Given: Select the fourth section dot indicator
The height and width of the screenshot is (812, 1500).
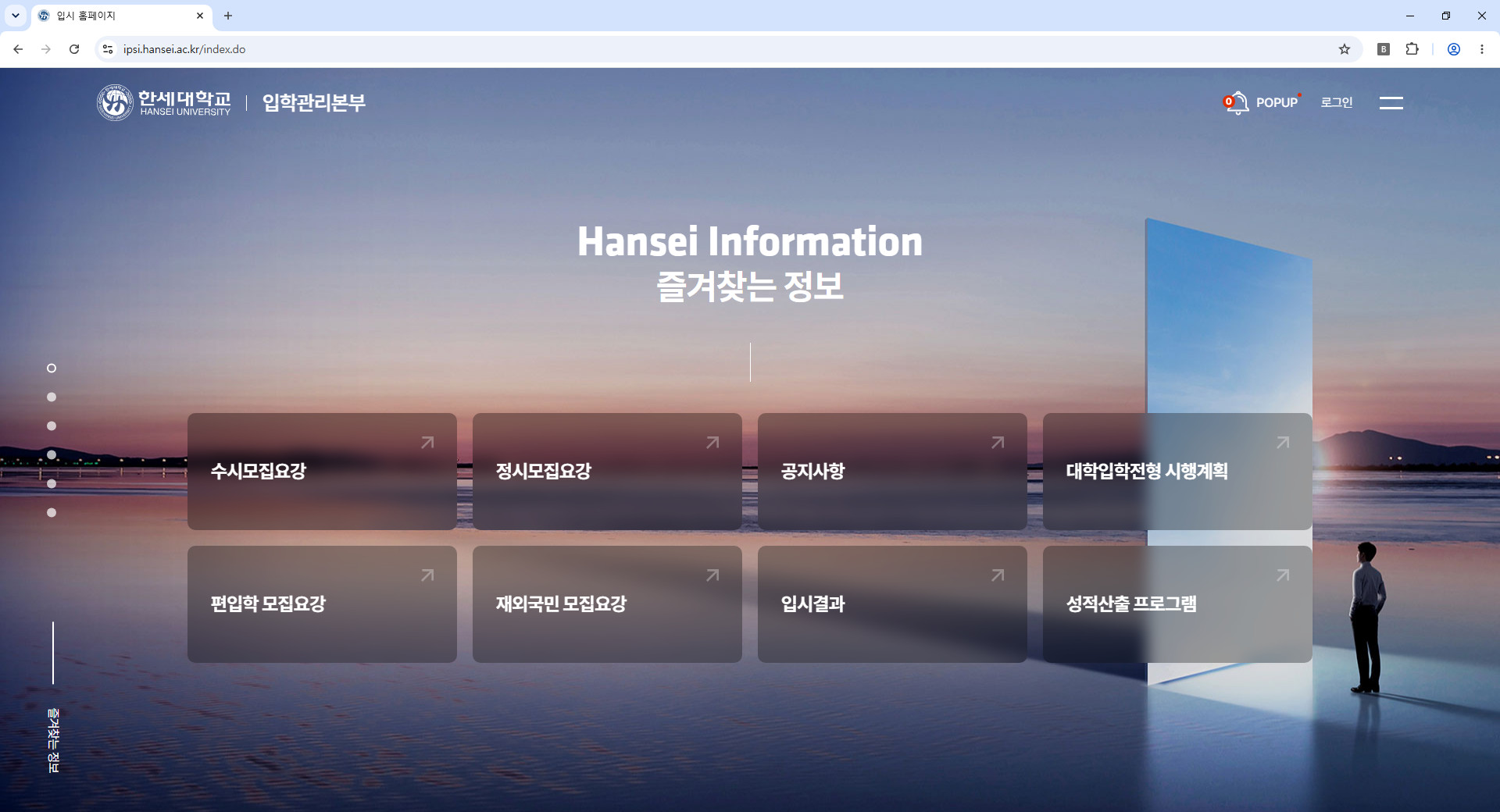Looking at the screenshot, I should pyautogui.click(x=52, y=455).
